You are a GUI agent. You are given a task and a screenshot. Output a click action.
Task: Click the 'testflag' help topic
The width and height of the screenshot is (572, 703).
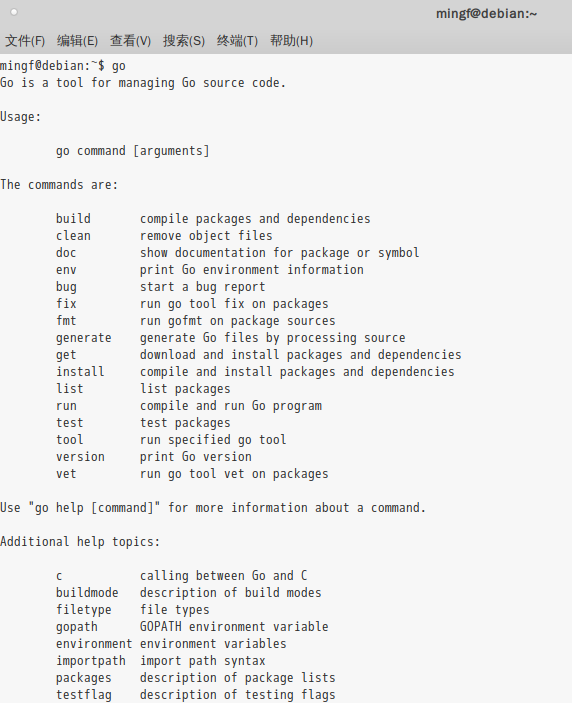[x=83, y=695]
